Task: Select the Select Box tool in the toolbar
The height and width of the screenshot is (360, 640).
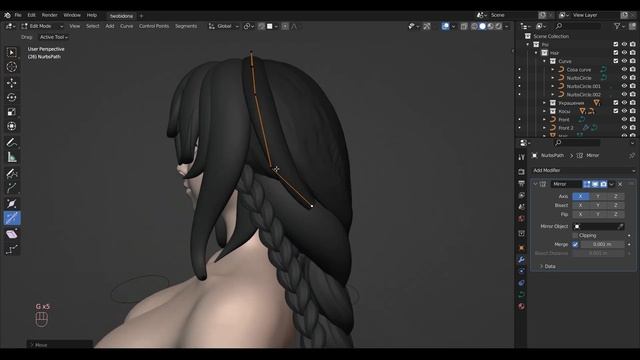Action: tap(11, 52)
